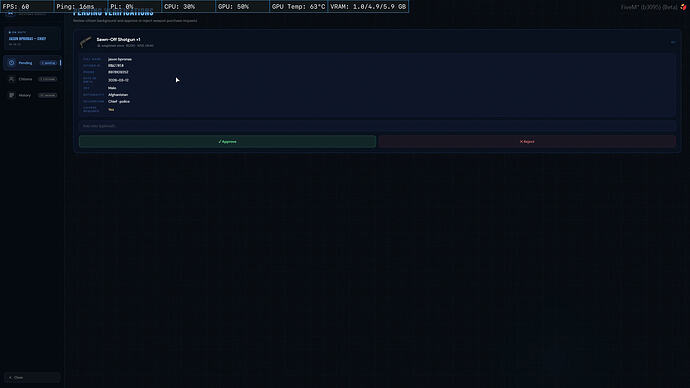Click the pending count badge
This screenshot has width=690, height=388.
[48, 63]
